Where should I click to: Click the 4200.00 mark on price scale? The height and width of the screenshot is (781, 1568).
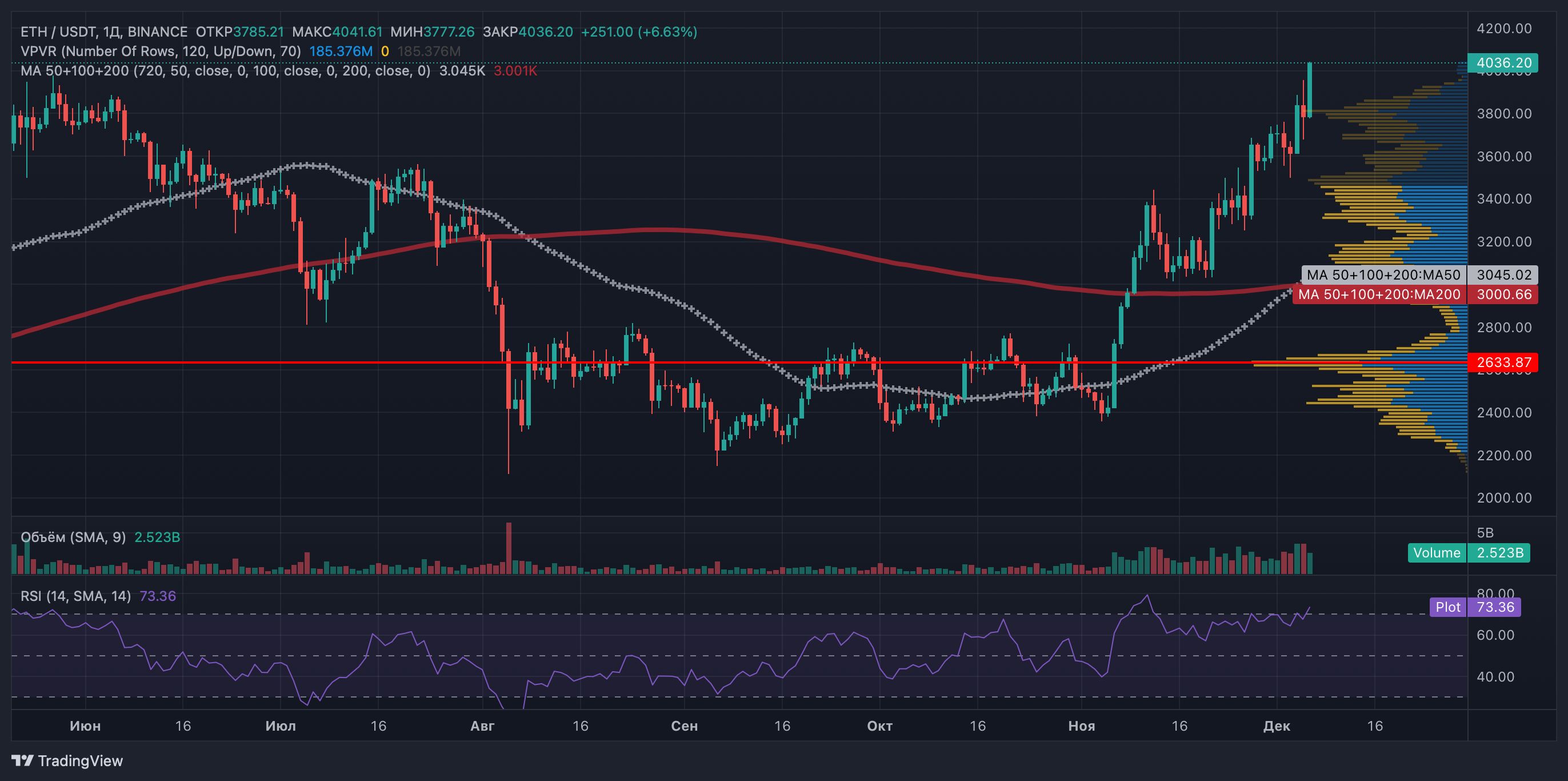(1503, 29)
